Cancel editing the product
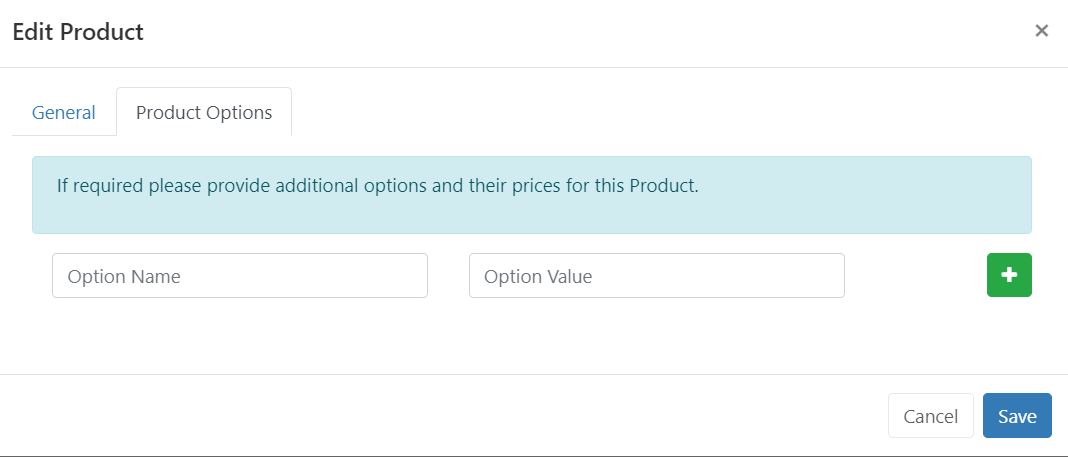 pos(930,416)
